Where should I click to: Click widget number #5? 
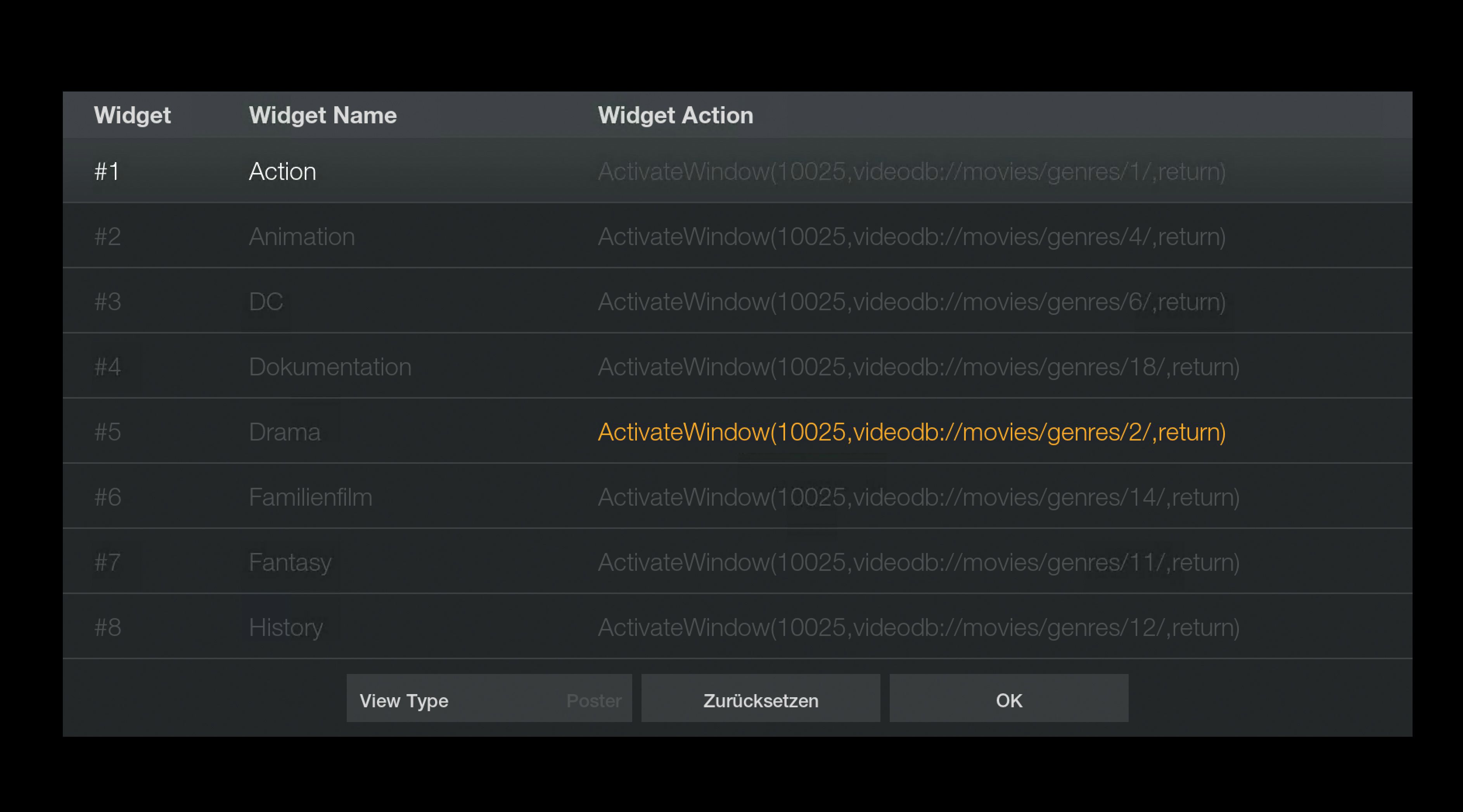click(x=107, y=432)
